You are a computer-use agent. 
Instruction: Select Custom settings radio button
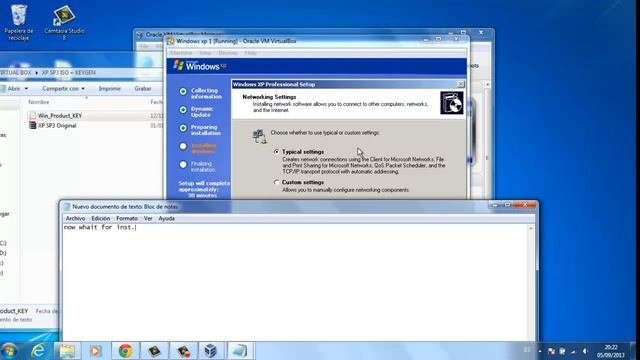tap(277, 182)
